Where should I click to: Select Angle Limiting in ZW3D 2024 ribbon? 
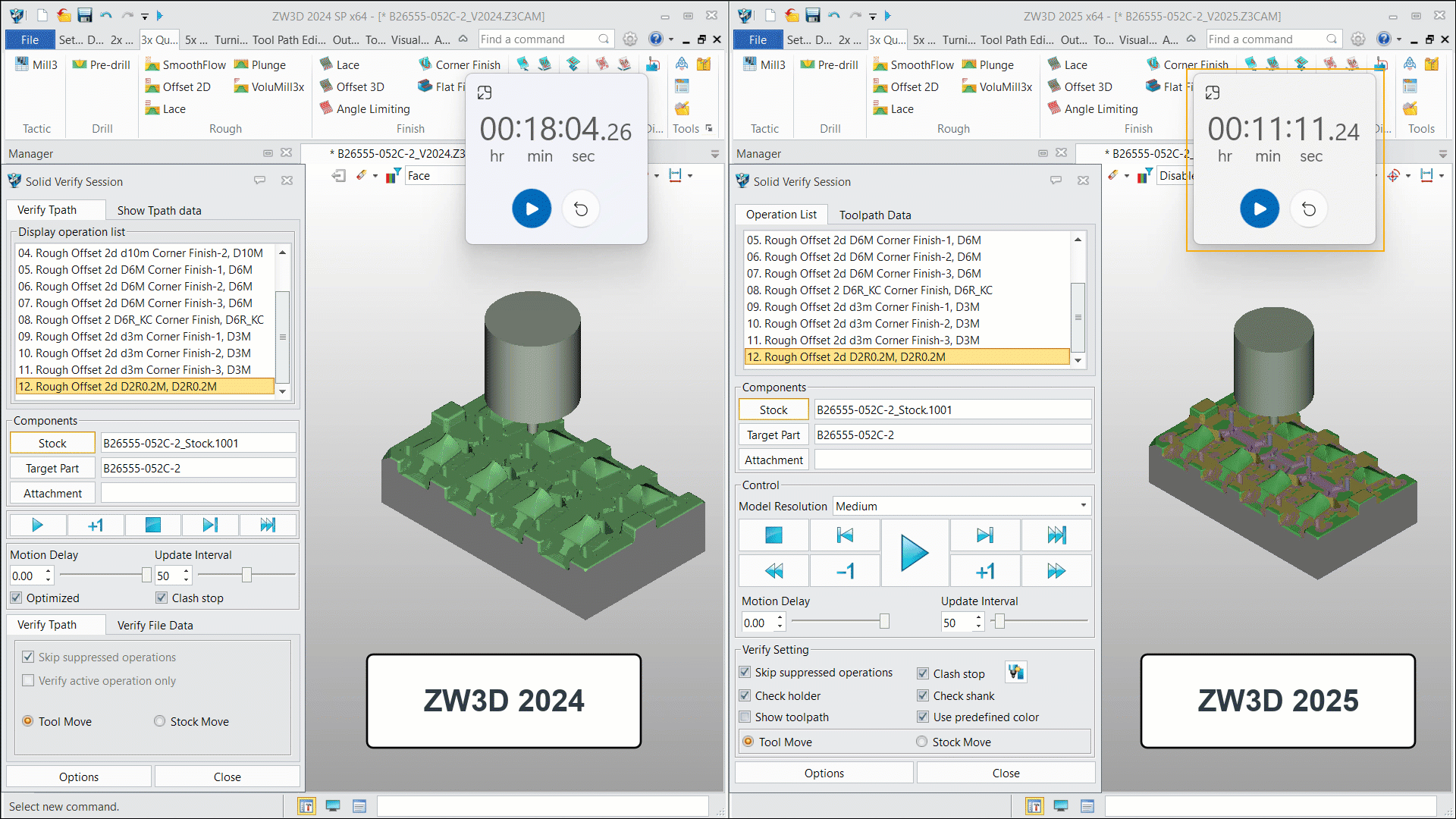[365, 108]
